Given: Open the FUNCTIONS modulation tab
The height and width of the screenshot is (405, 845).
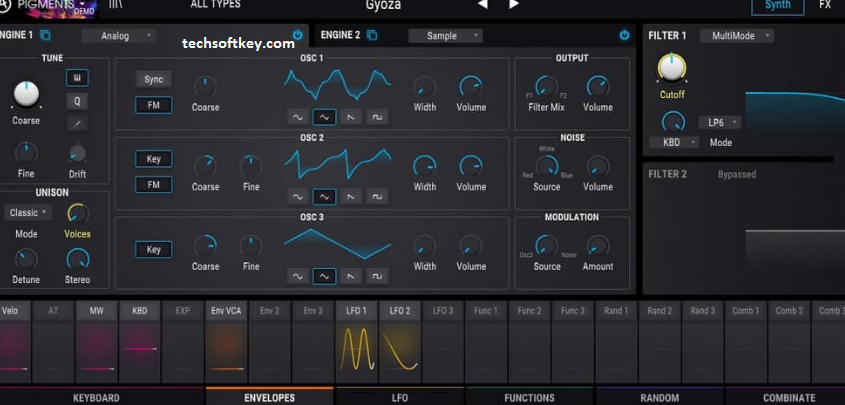Looking at the screenshot, I should pos(529,397).
